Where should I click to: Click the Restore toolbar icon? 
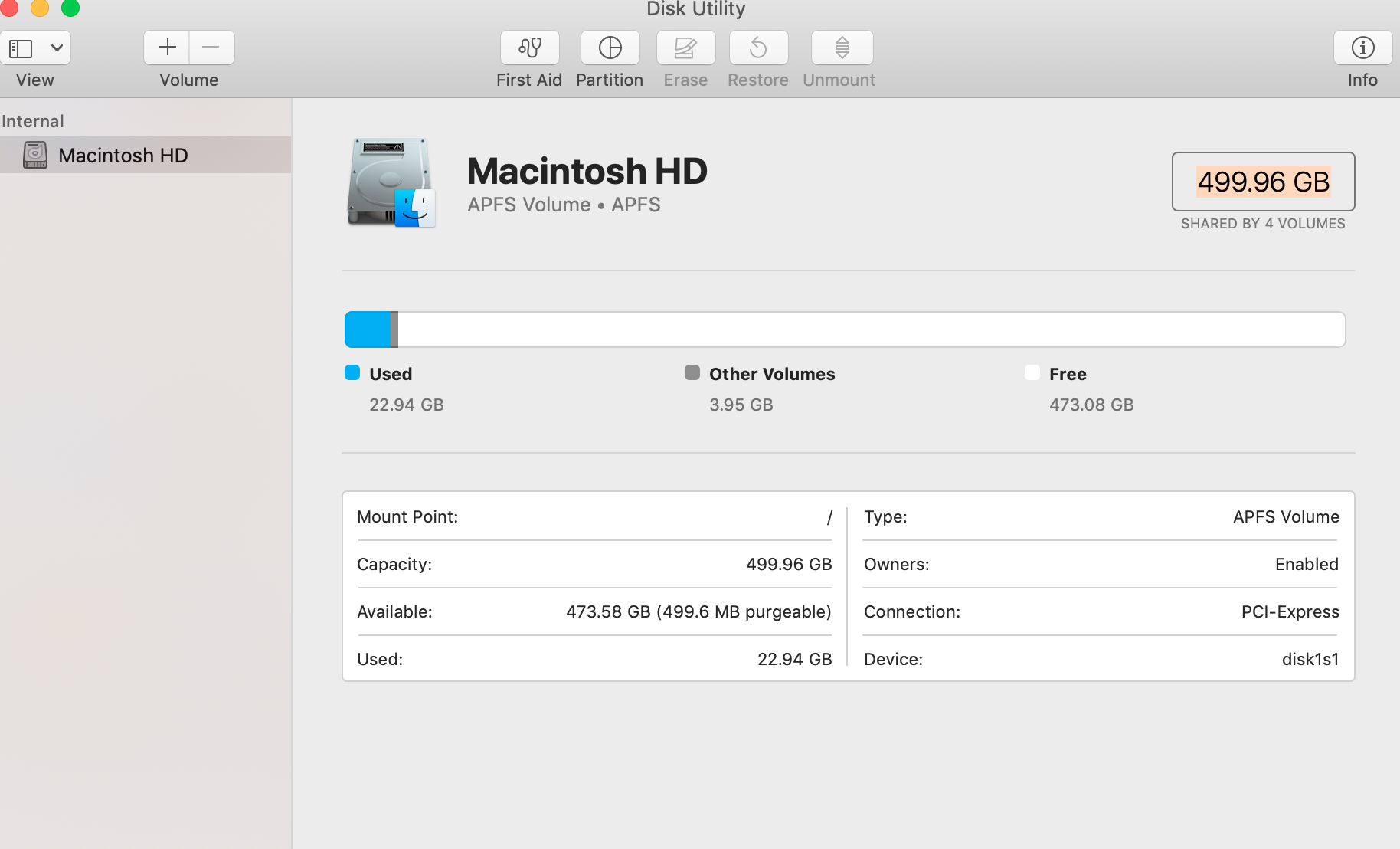758,48
